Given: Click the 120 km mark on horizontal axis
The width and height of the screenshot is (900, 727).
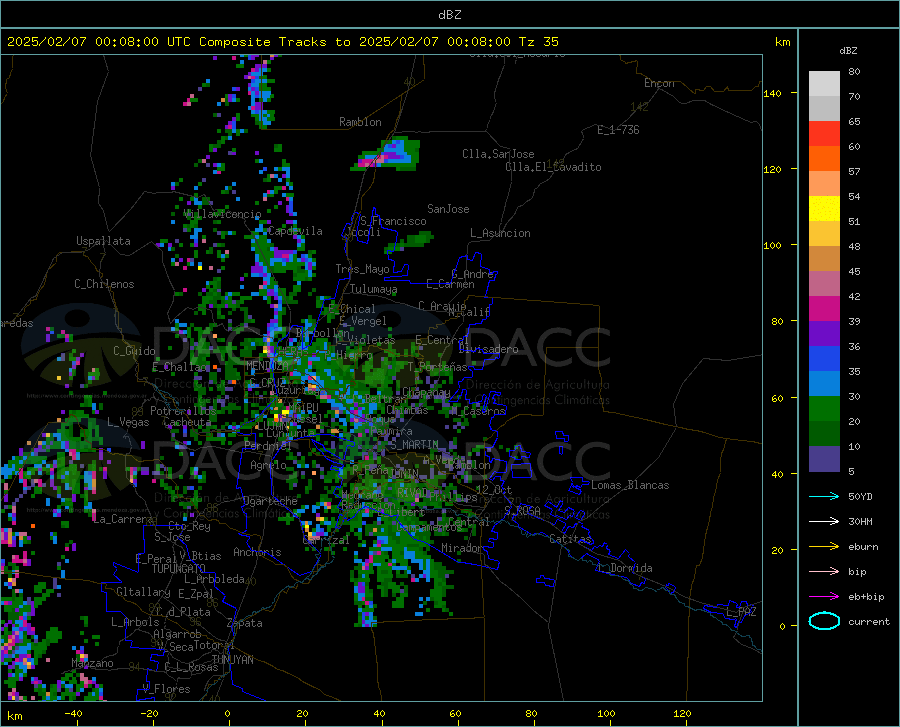Looking at the screenshot, I should pos(682,713).
